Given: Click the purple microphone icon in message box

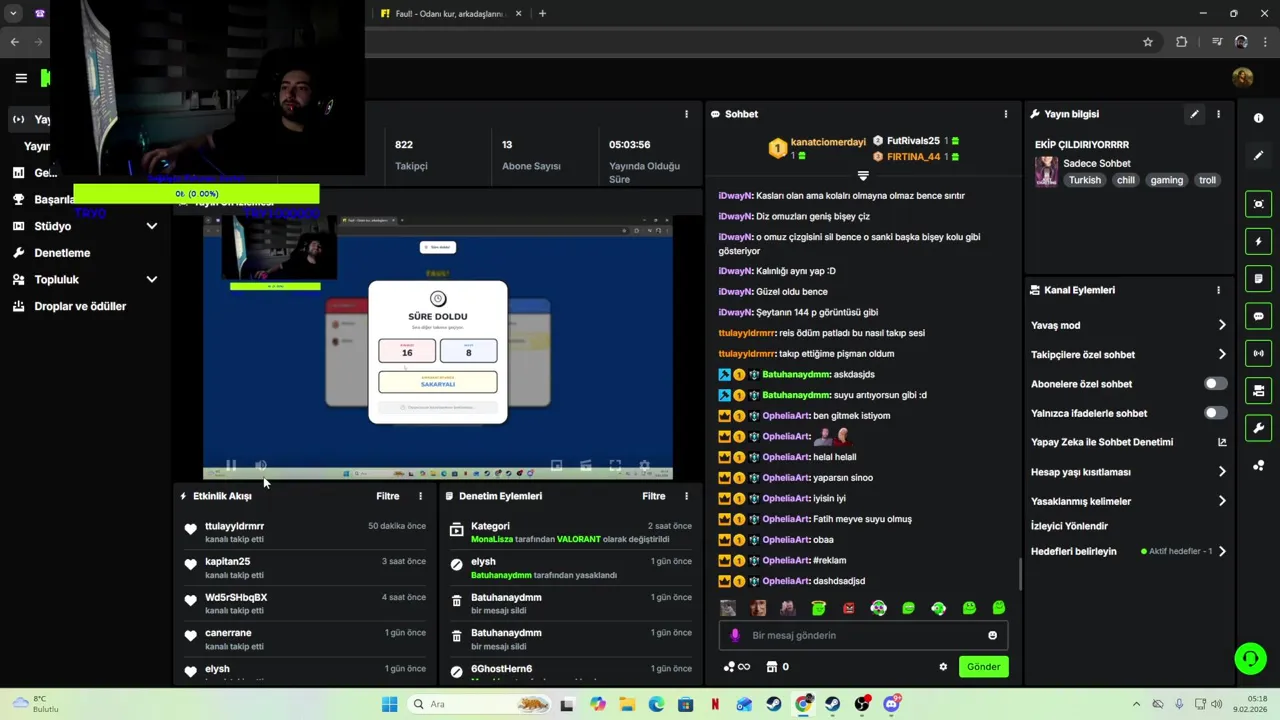Looking at the screenshot, I should point(735,635).
